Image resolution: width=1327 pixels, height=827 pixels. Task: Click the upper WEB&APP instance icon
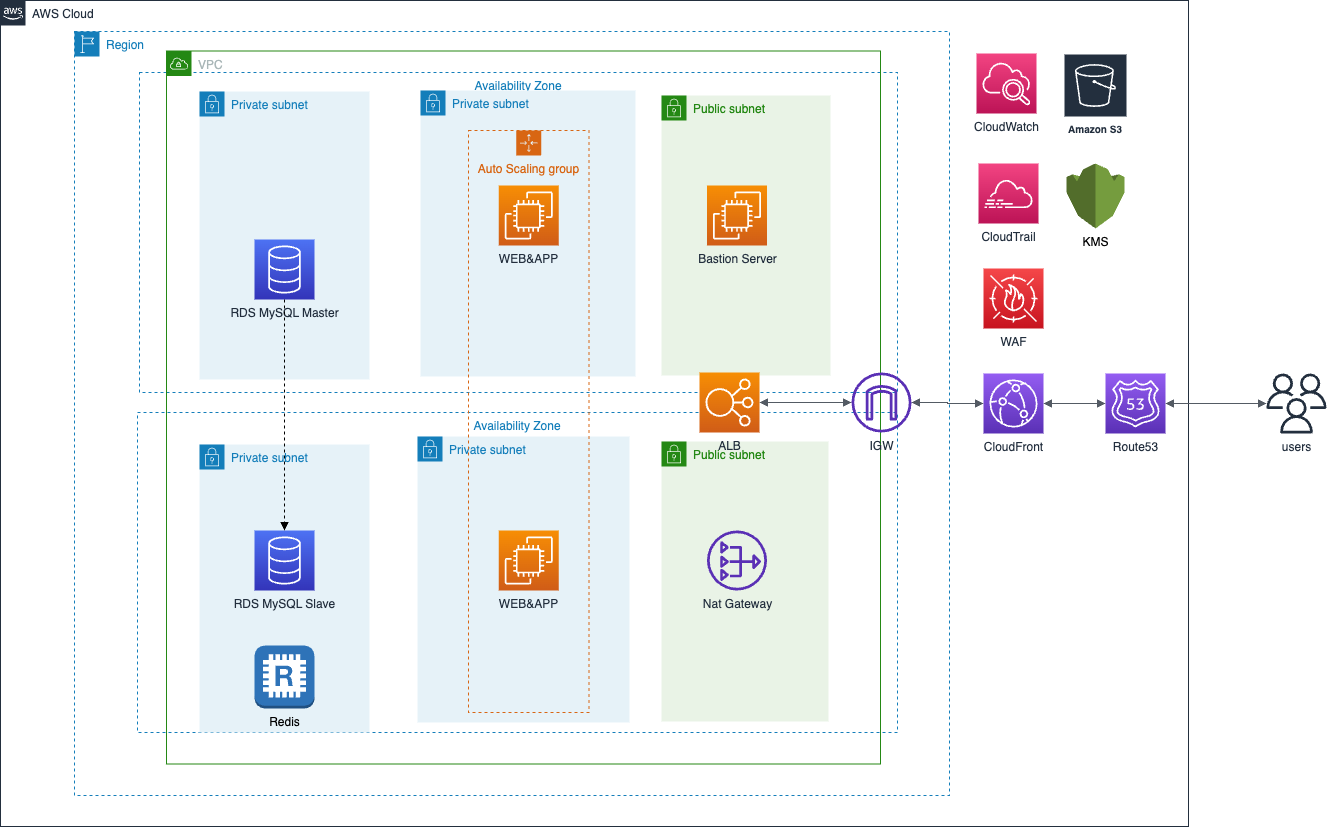point(528,215)
